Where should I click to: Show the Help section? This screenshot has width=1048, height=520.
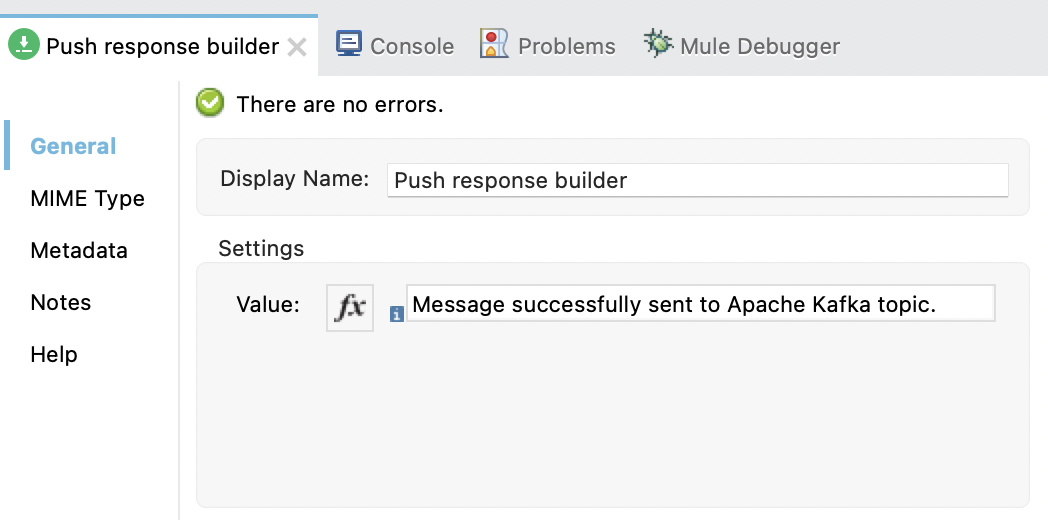[54, 355]
